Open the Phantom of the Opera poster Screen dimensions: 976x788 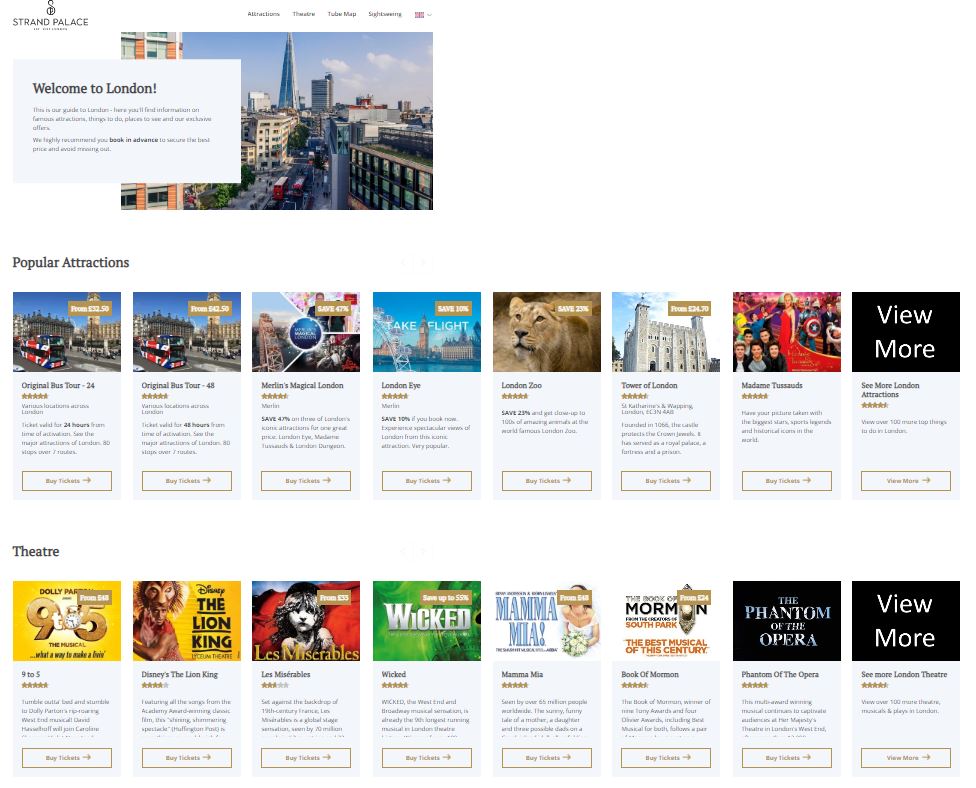(x=787, y=621)
